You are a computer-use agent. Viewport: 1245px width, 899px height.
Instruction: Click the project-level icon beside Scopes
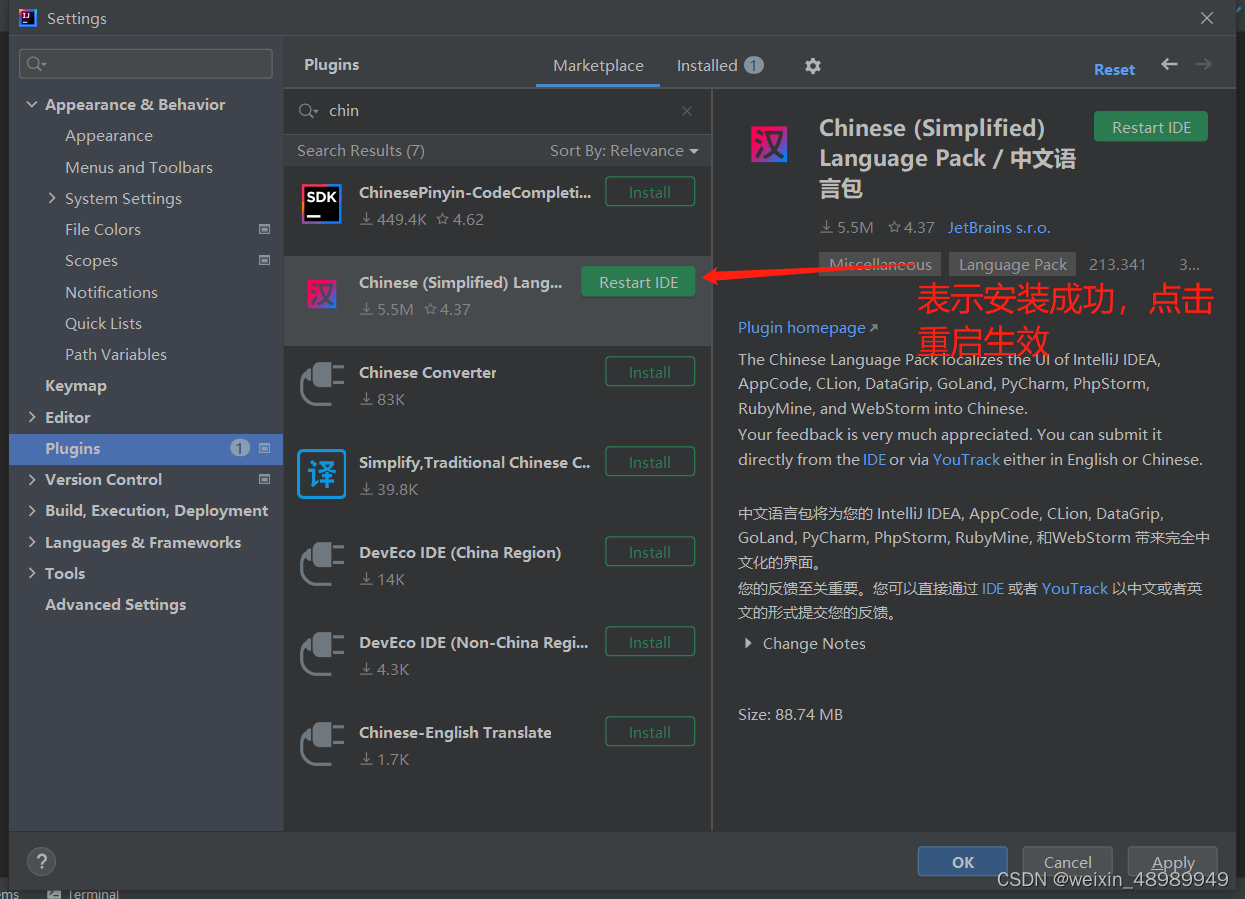pyautogui.click(x=265, y=260)
